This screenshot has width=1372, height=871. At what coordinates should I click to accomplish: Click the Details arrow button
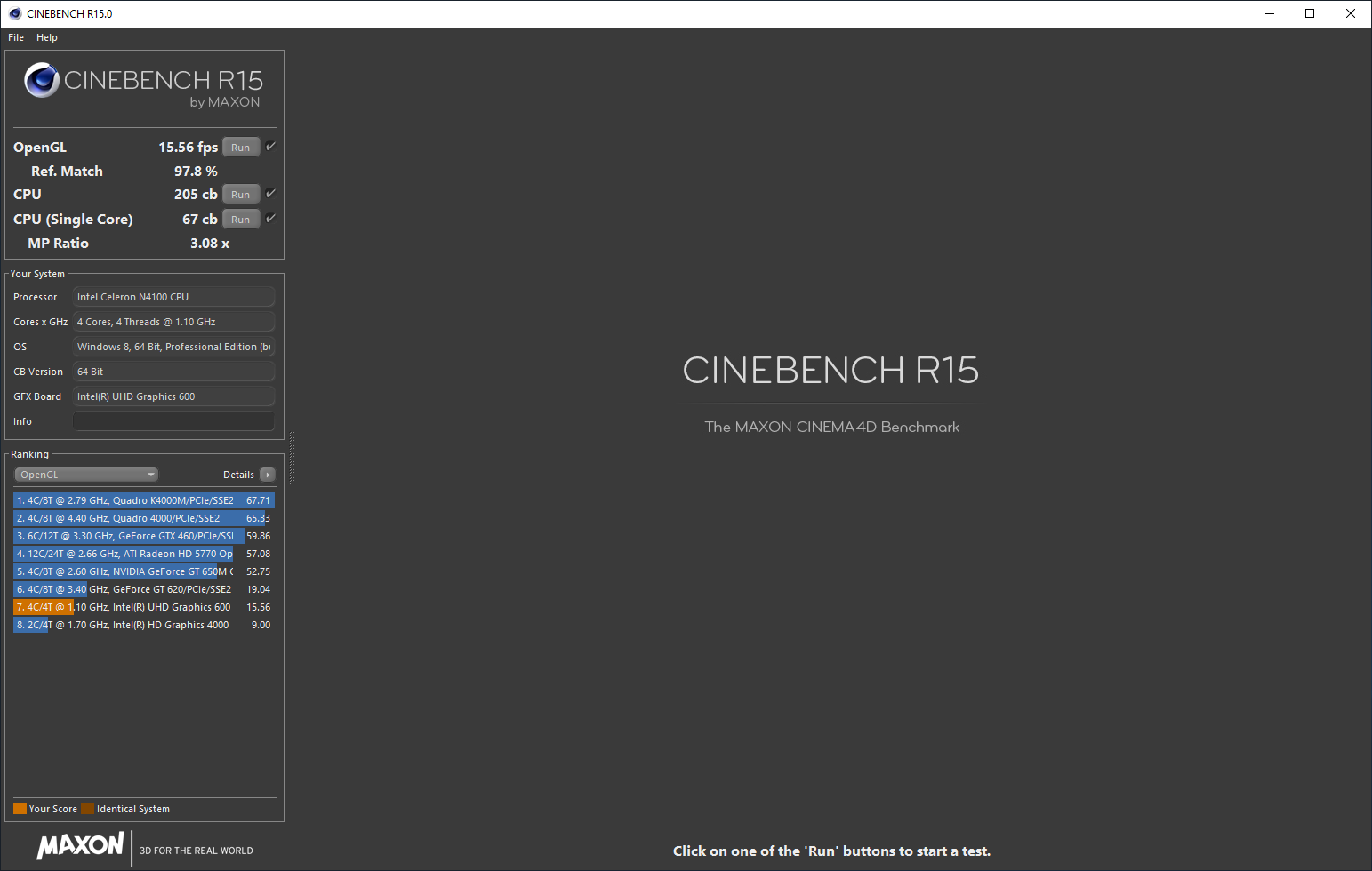[x=268, y=475]
